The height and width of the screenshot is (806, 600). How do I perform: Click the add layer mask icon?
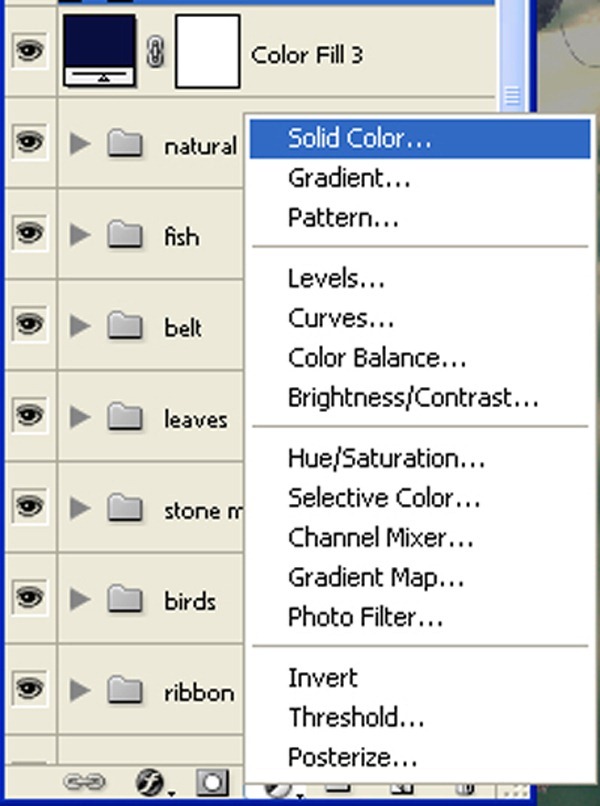(212, 783)
